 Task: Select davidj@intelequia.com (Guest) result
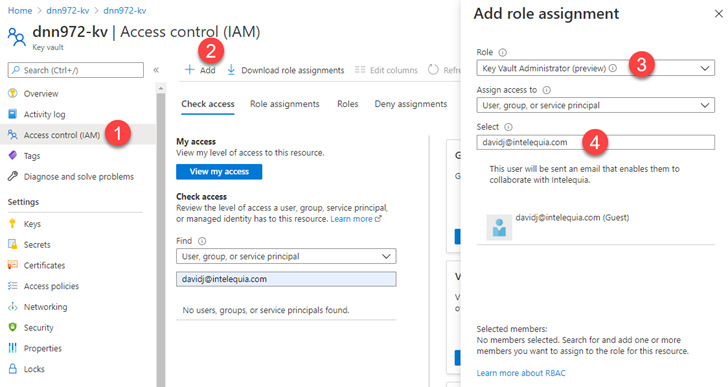[x=596, y=227]
